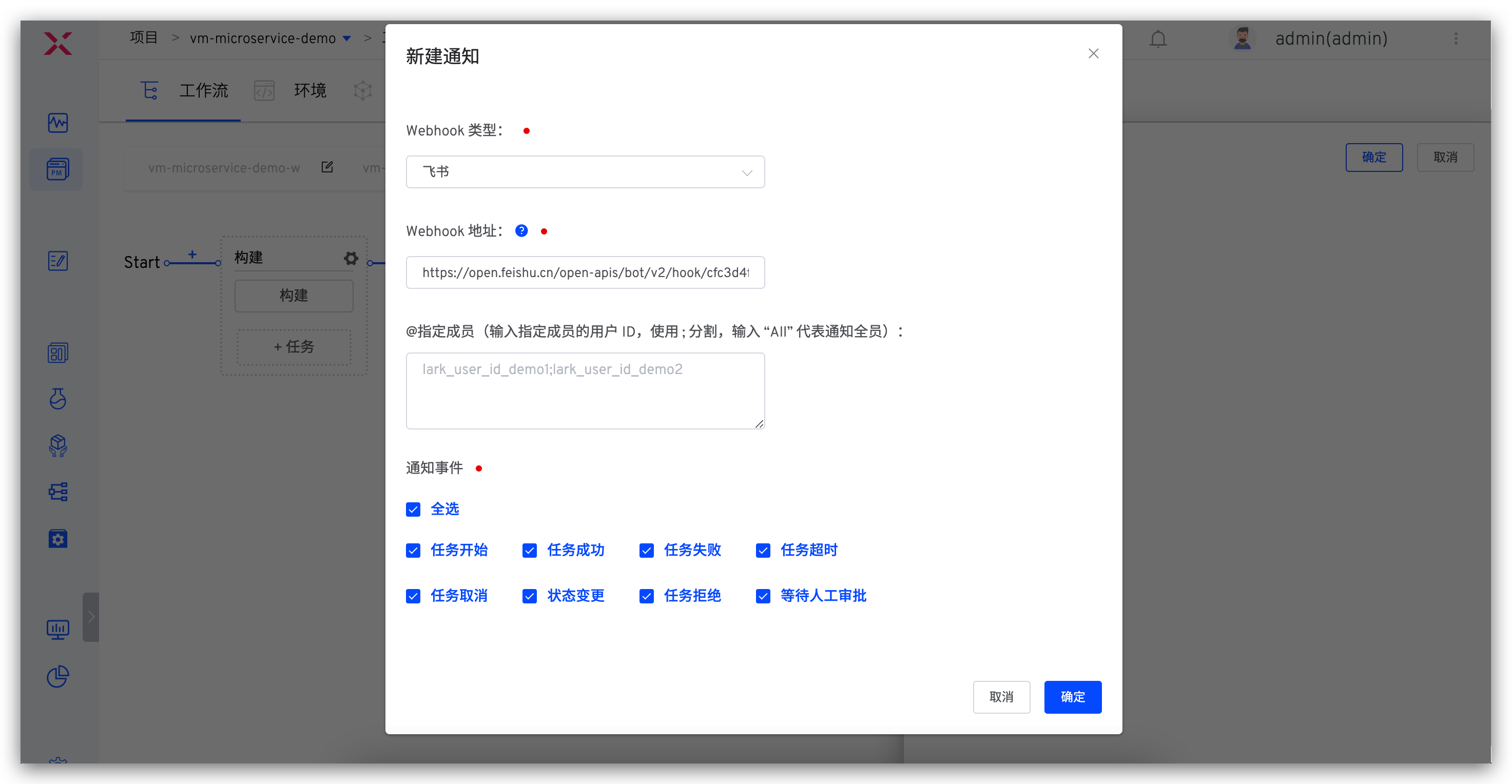The width and height of the screenshot is (1512, 784).
Task: Click inside the Webhook 地址 input field
Action: [x=585, y=272]
